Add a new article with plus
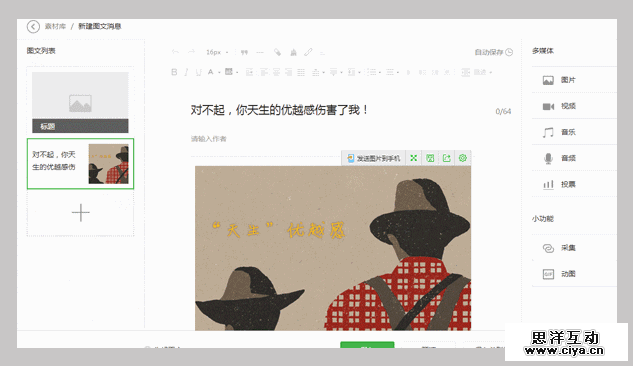This screenshot has width=633, height=366. (x=80, y=213)
